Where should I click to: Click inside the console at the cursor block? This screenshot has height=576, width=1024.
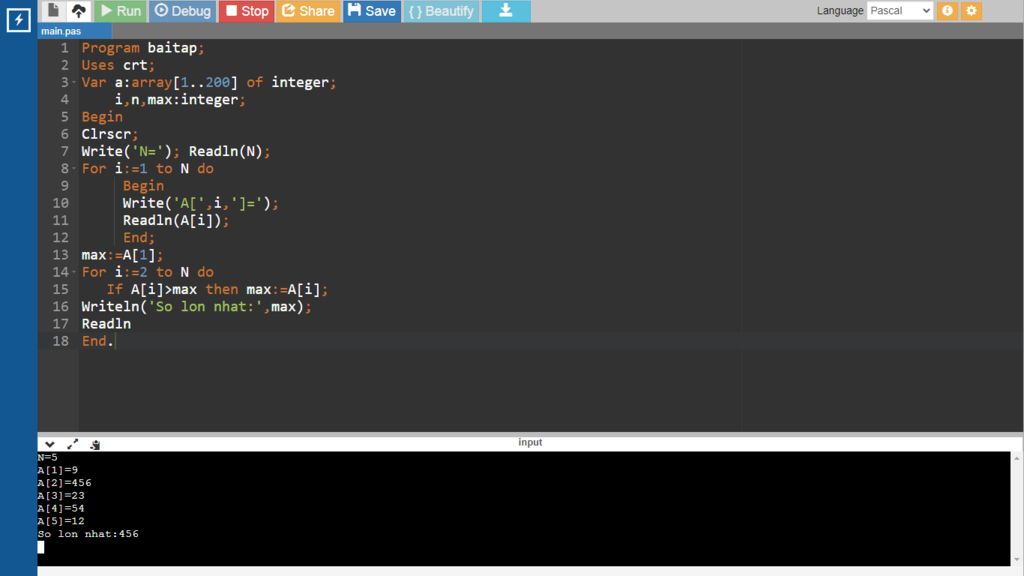click(40, 547)
